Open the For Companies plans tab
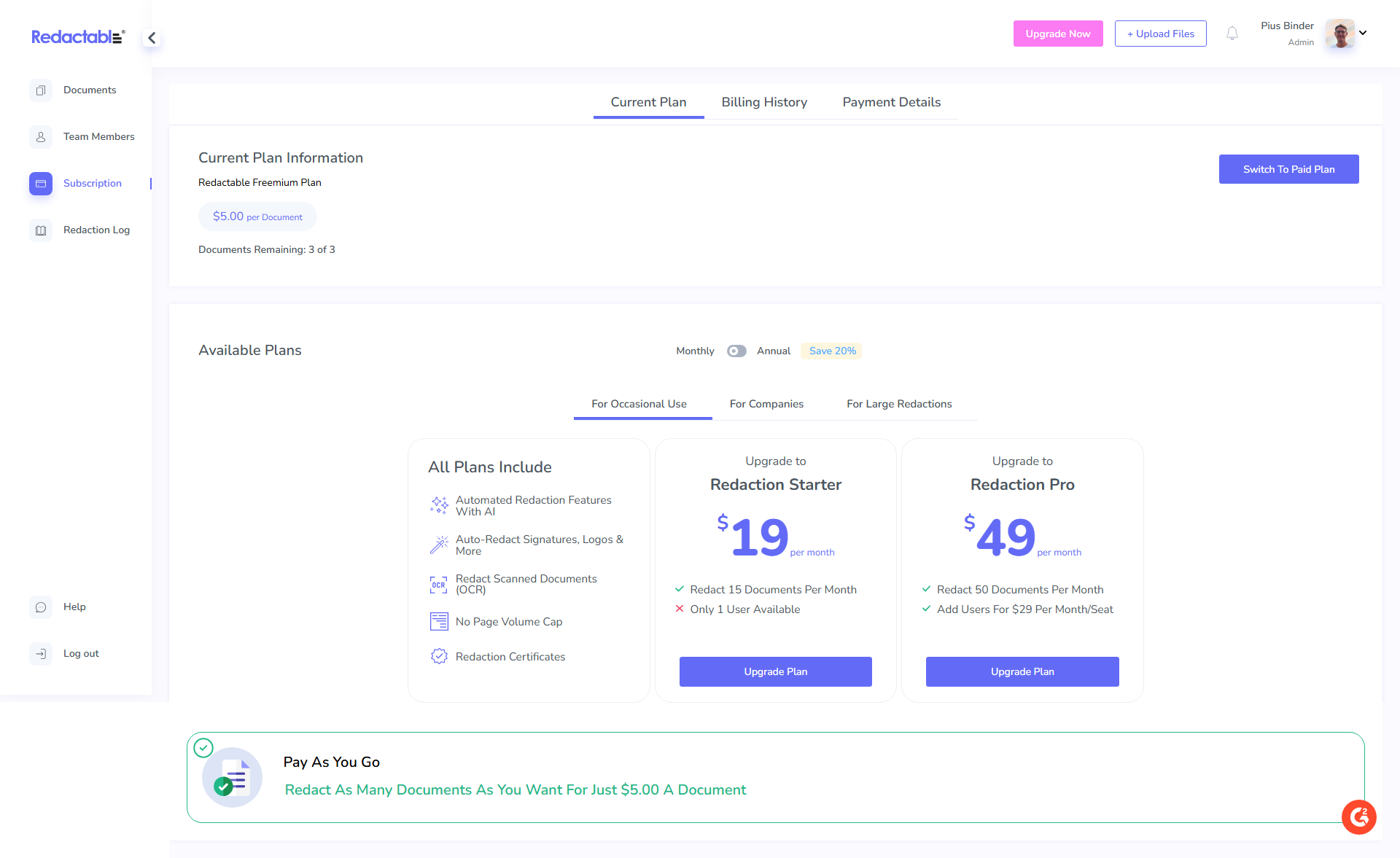This screenshot has width=1400, height=858. click(x=766, y=404)
